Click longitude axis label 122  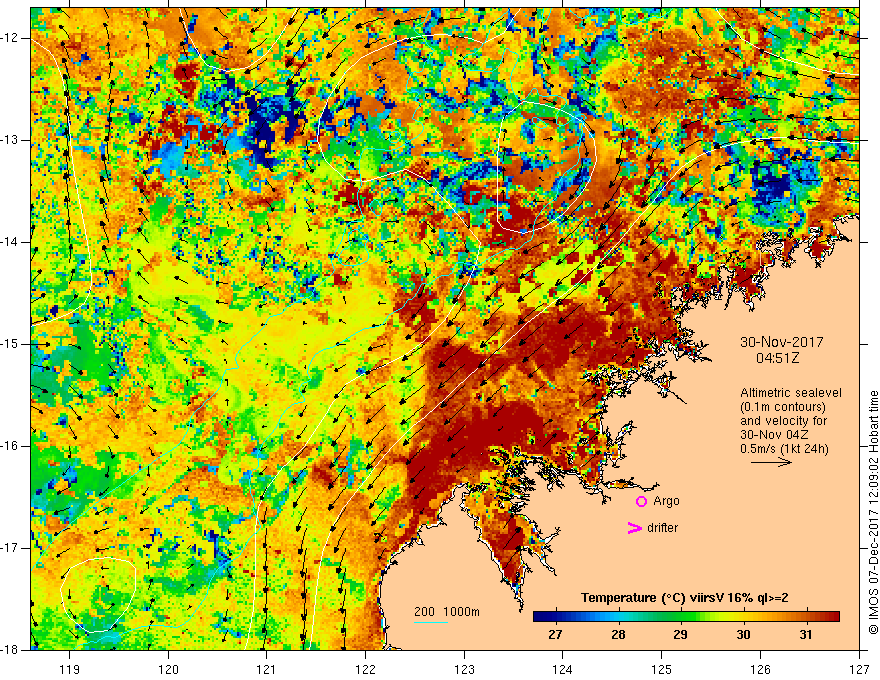click(x=365, y=669)
